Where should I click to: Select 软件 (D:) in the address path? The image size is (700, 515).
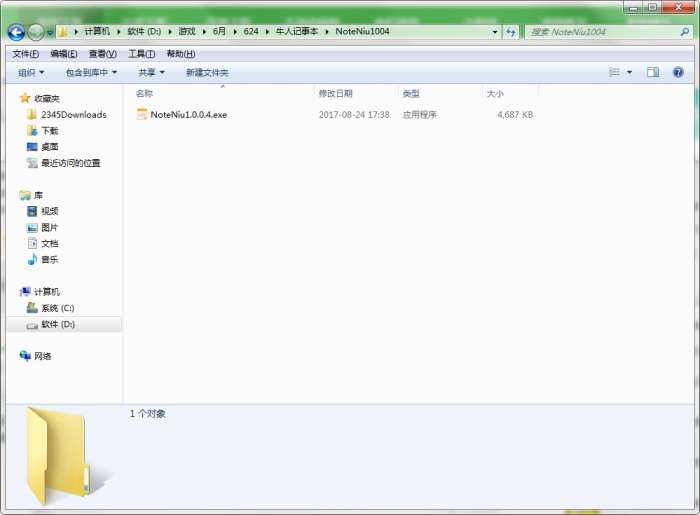tap(144, 31)
